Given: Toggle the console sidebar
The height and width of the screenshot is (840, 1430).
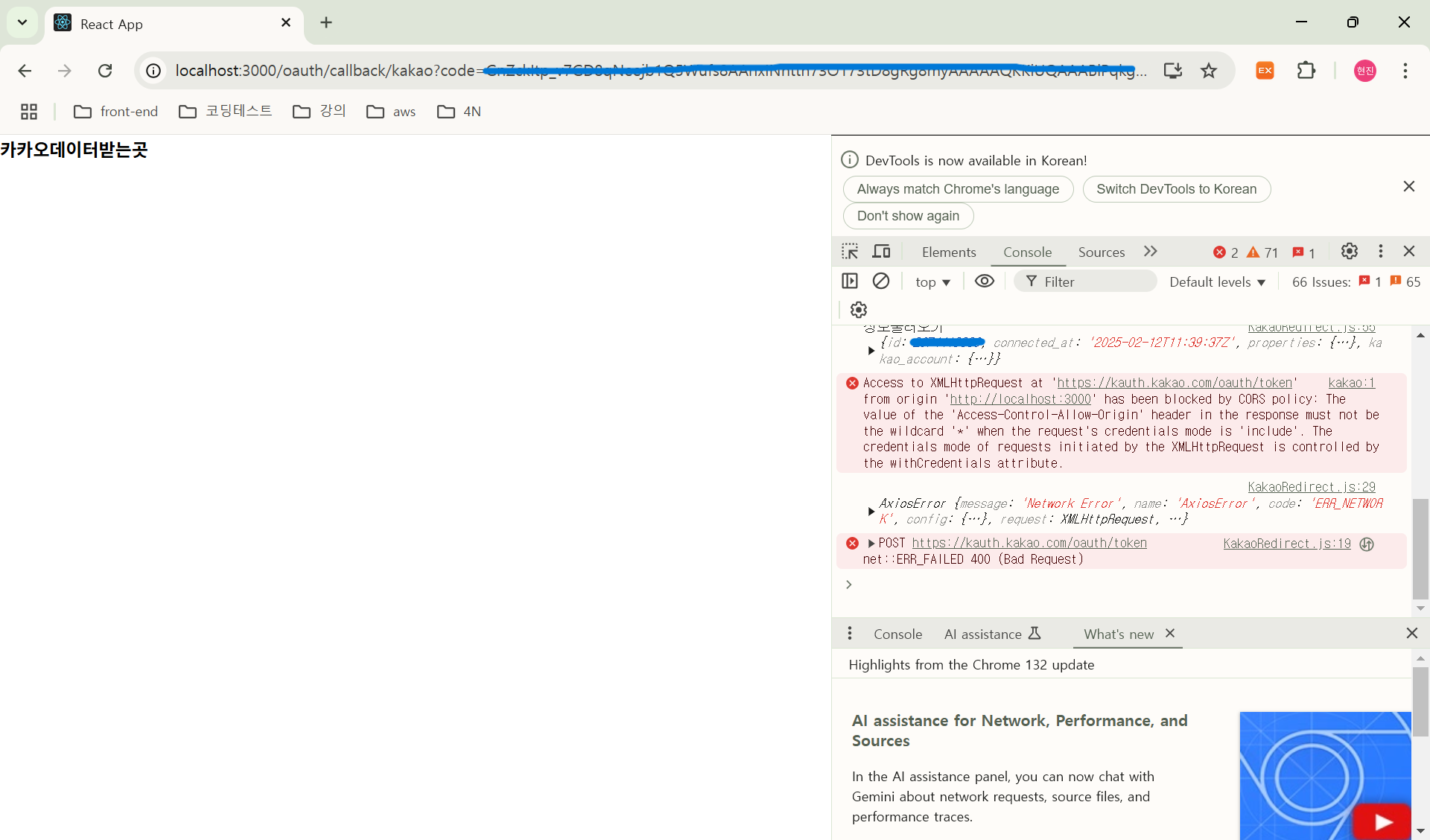Looking at the screenshot, I should tap(850, 281).
